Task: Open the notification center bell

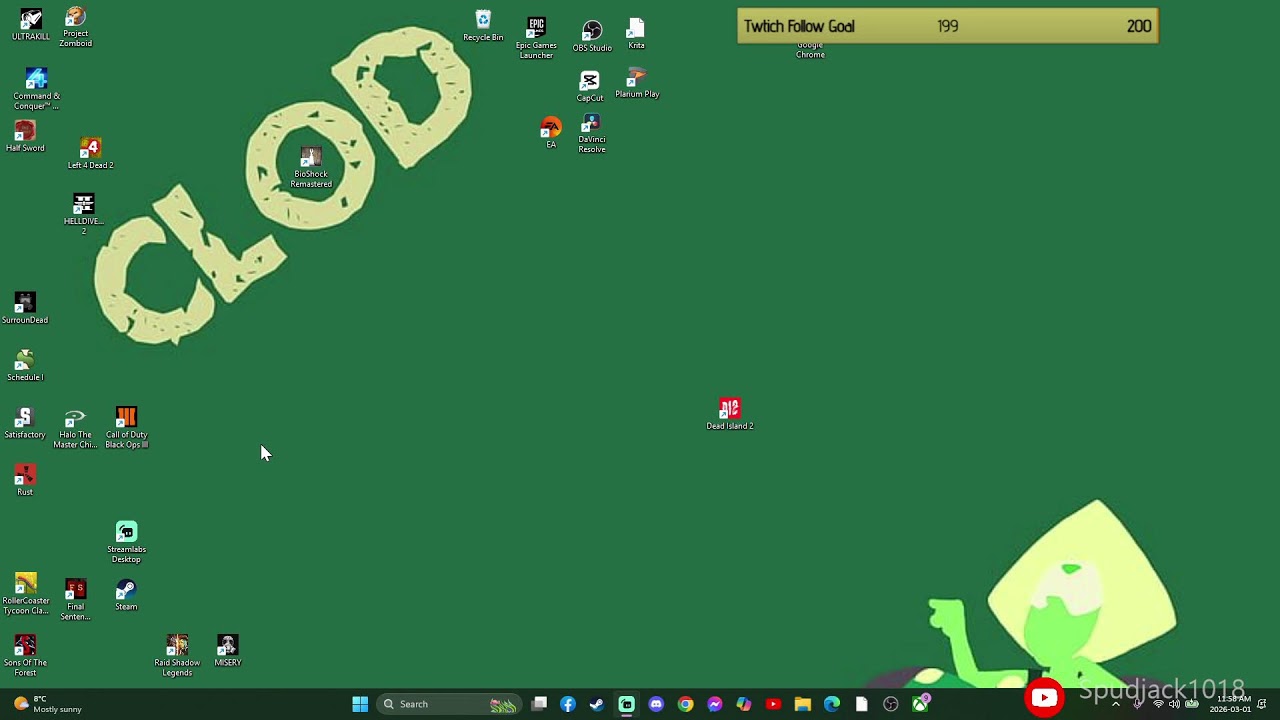Action: [1263, 704]
